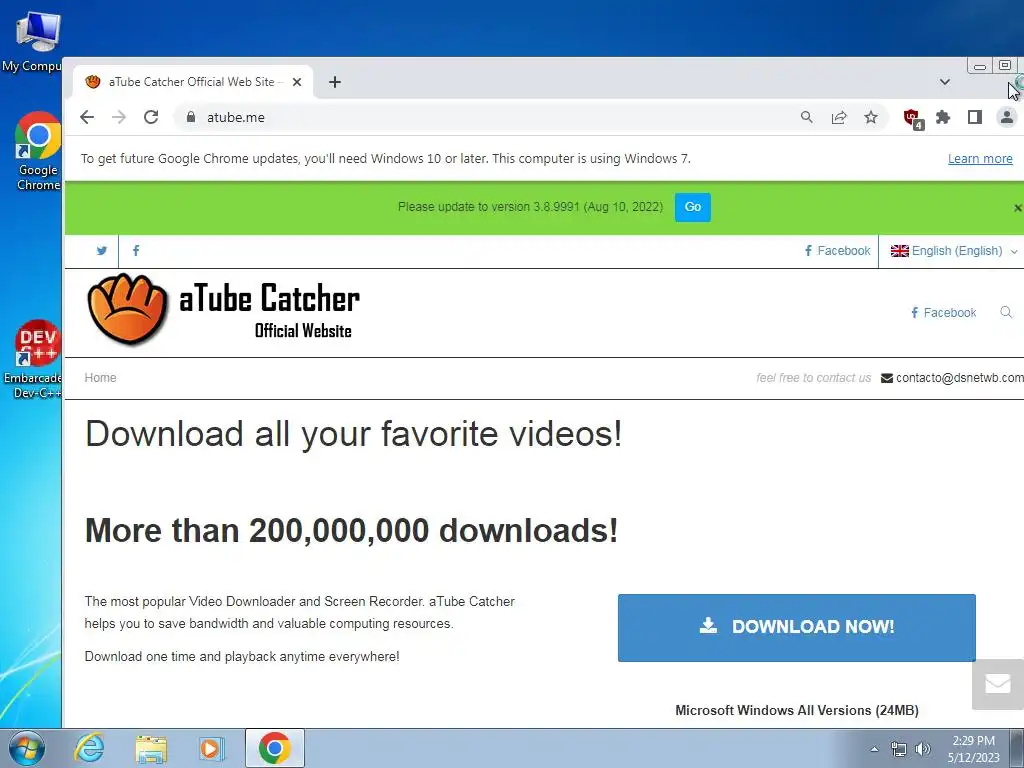Dismiss the green update banner

tap(1017, 208)
